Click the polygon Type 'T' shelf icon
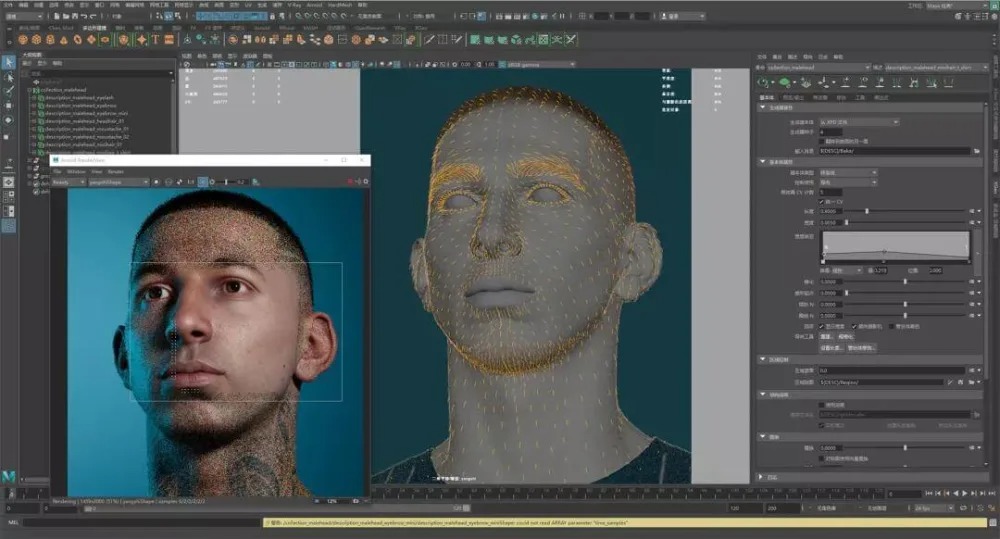Image resolution: width=1000 pixels, height=539 pixels. 155,40
